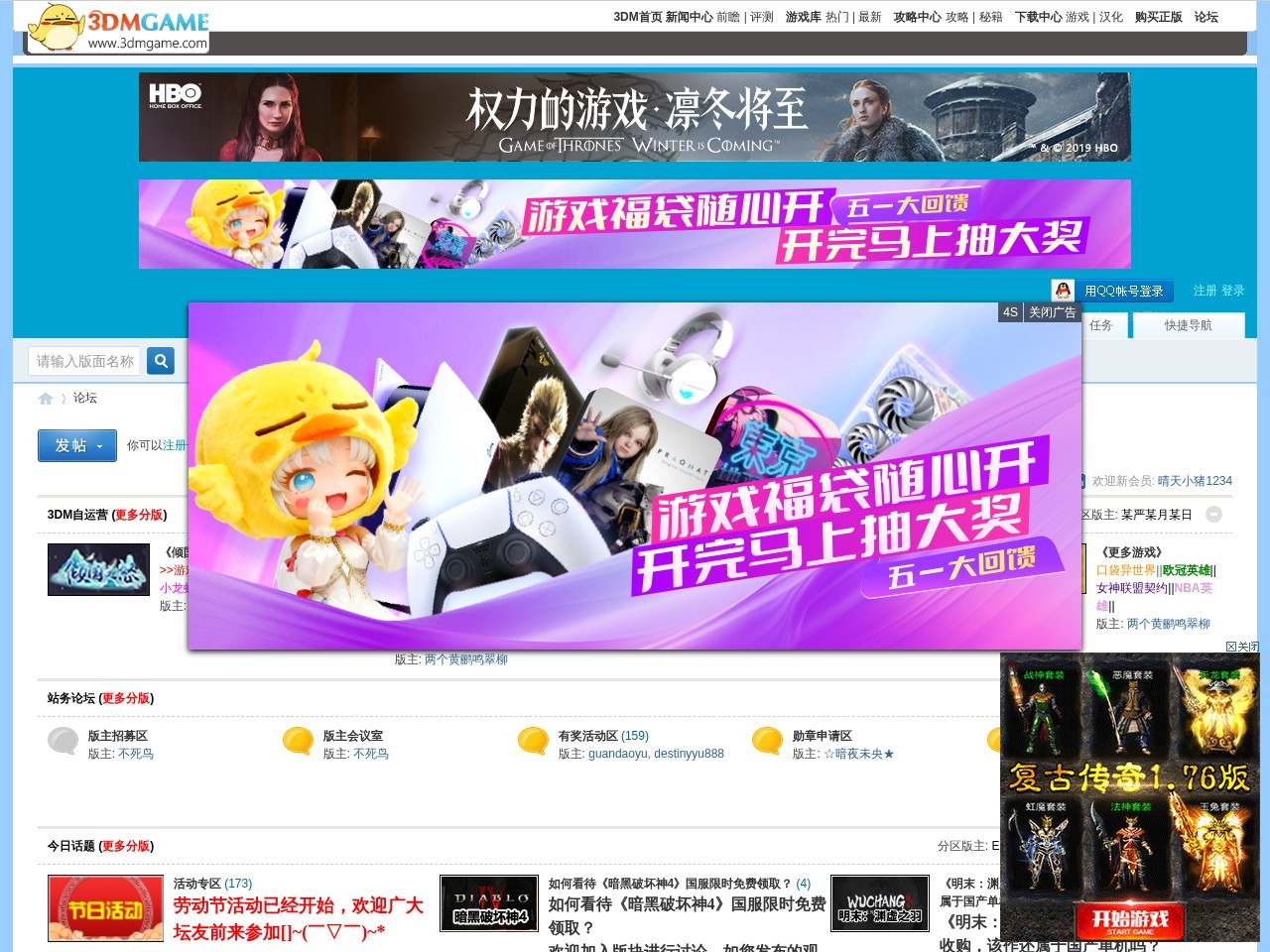1270x952 pixels.
Task: Click the 欧冠英雄 game link
Action: click(1187, 570)
